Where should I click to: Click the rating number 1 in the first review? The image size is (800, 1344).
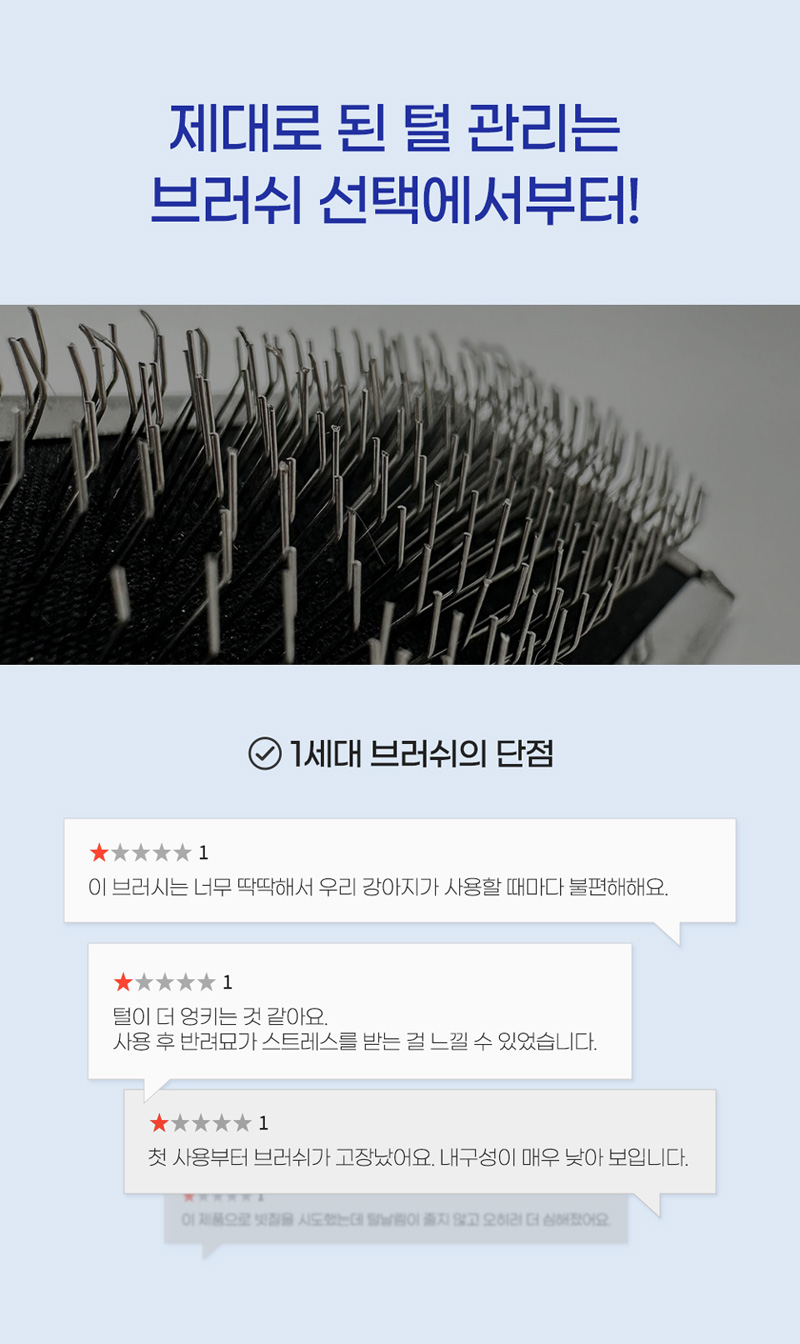click(203, 853)
